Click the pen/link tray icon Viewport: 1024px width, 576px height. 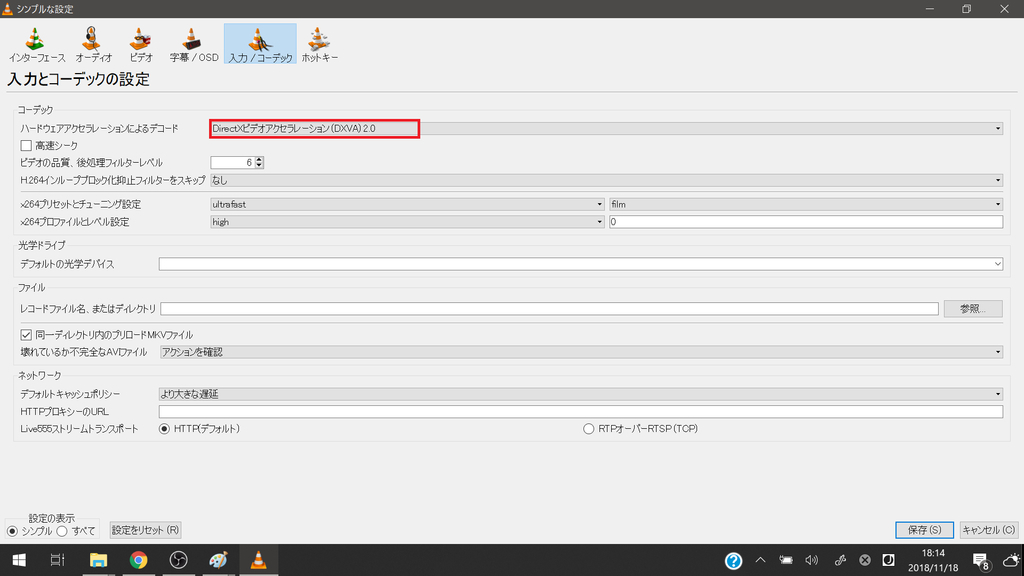click(x=840, y=560)
